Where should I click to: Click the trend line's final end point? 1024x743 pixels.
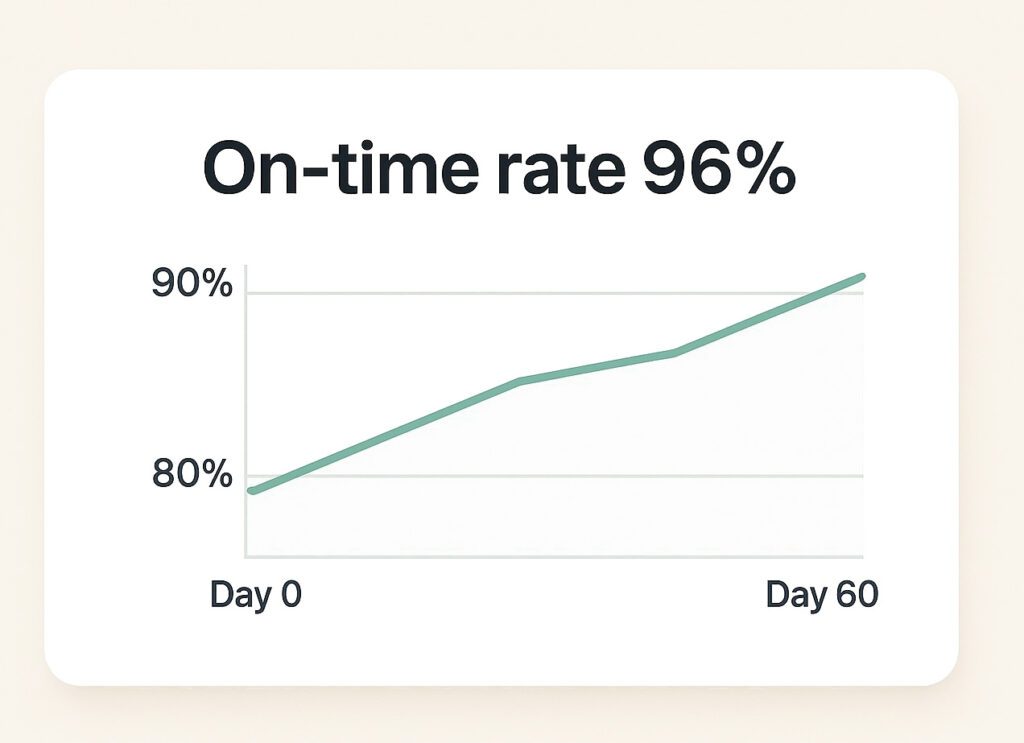point(860,277)
